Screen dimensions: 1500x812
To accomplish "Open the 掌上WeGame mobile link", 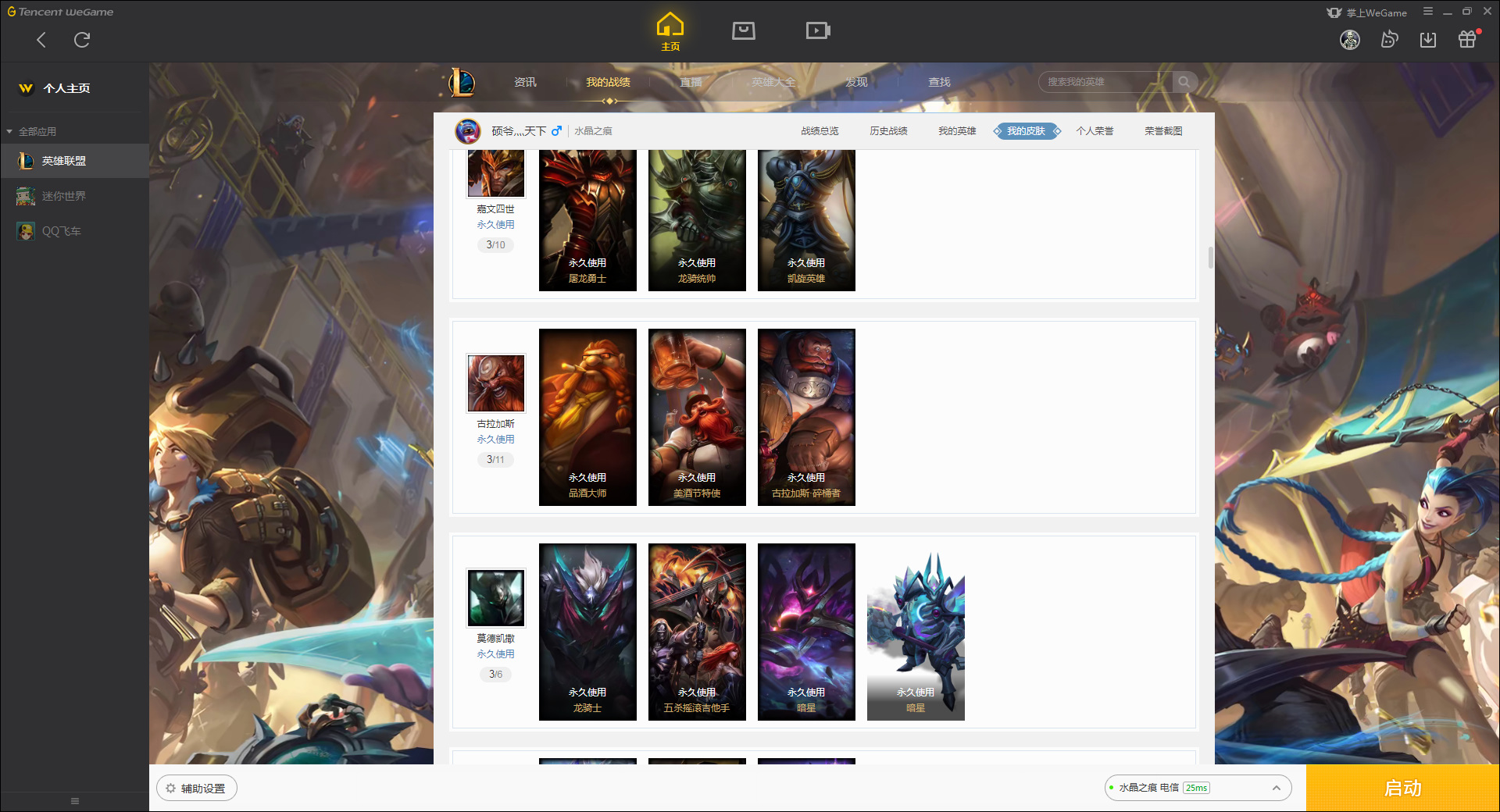I will [x=1366, y=12].
